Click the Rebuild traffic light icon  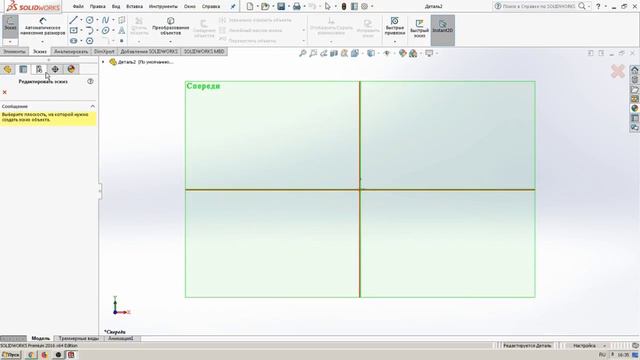(x=344, y=6)
